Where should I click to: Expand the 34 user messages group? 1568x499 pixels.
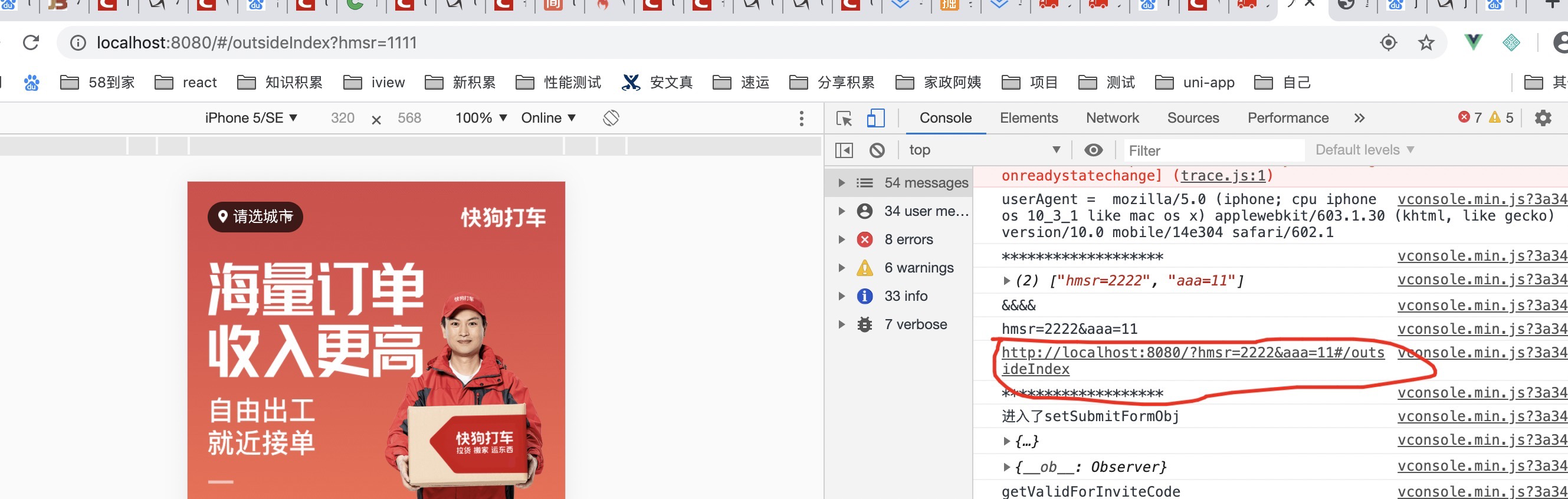841,211
